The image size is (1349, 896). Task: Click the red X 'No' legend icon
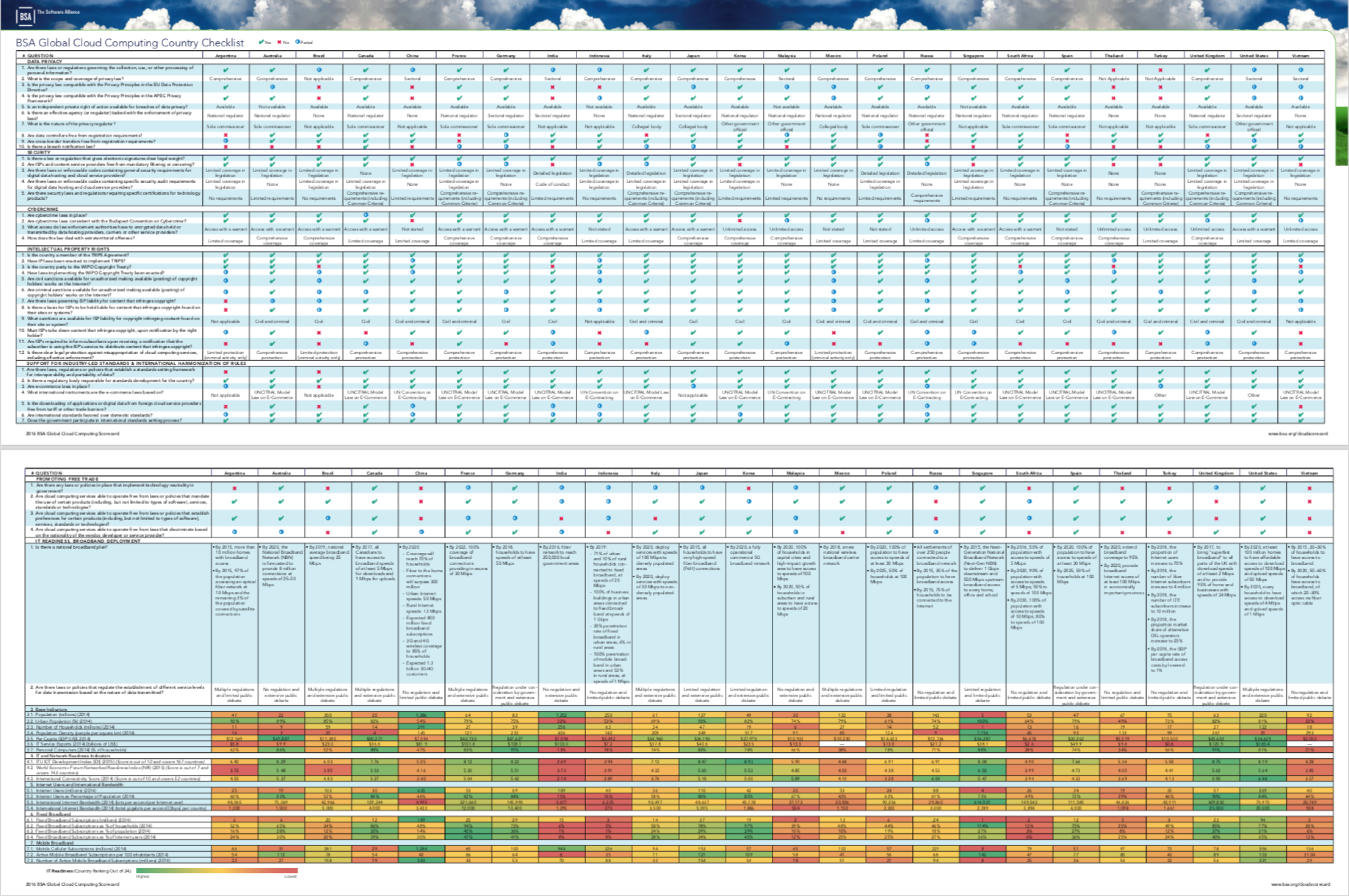pos(279,42)
